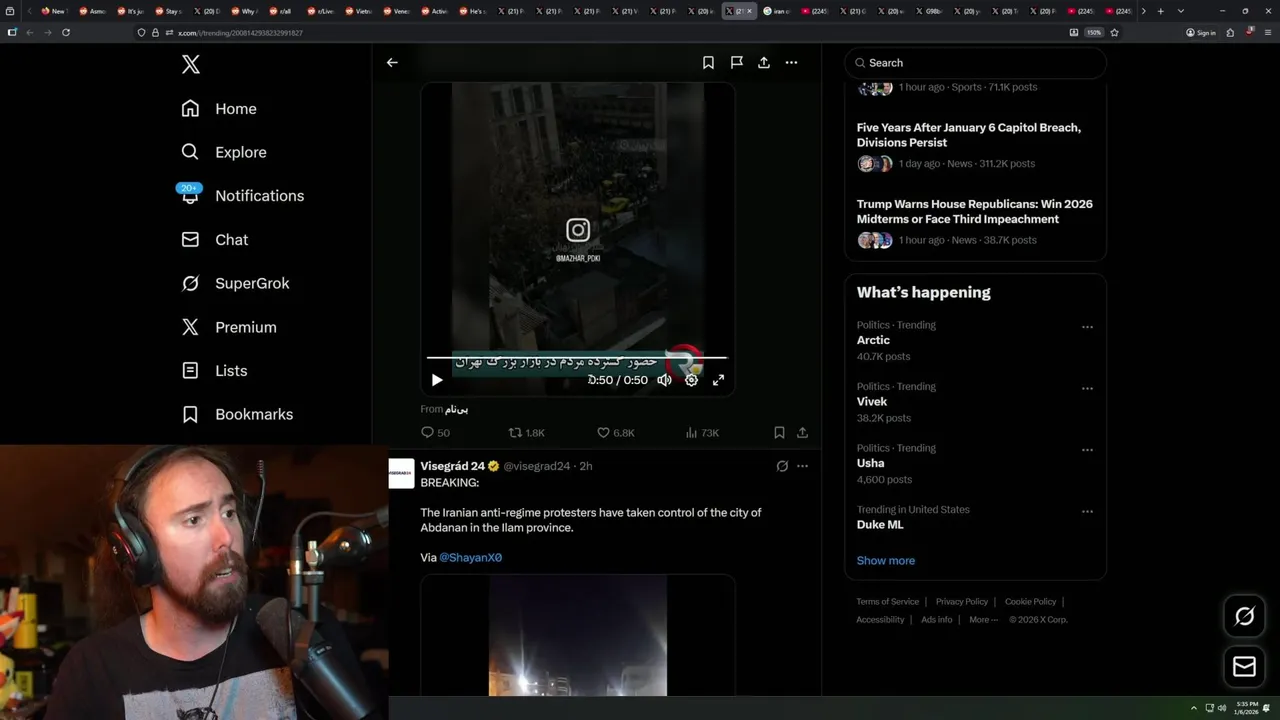This screenshot has width=1280, height=720.
Task: Go to Home in sidebar
Action: [219, 109]
